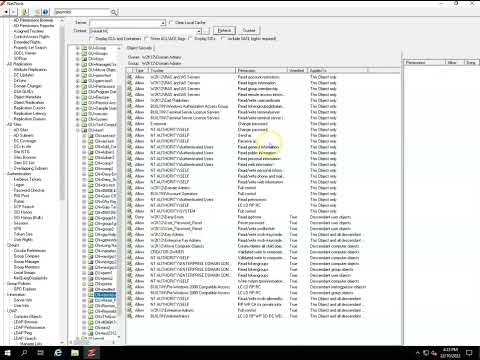Image resolution: width=480 pixels, height=360 pixels.
Task: Click the magnifier search icon in toolbar
Action: (114, 12)
